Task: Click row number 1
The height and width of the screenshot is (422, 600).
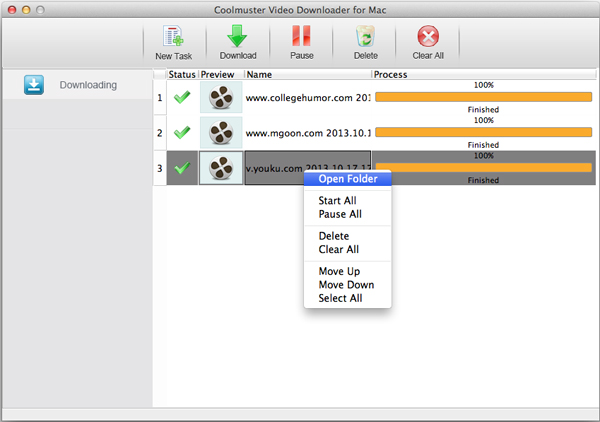Action: click(x=160, y=98)
